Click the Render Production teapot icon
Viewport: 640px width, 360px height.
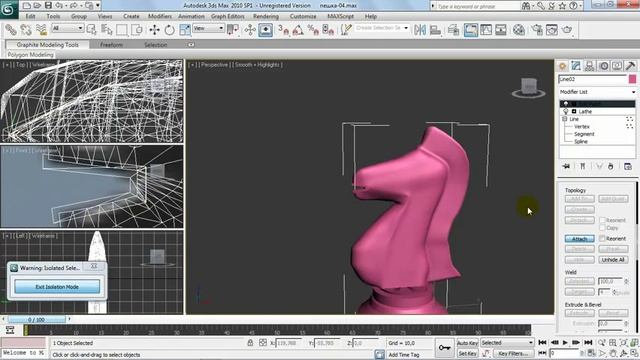click(567, 30)
